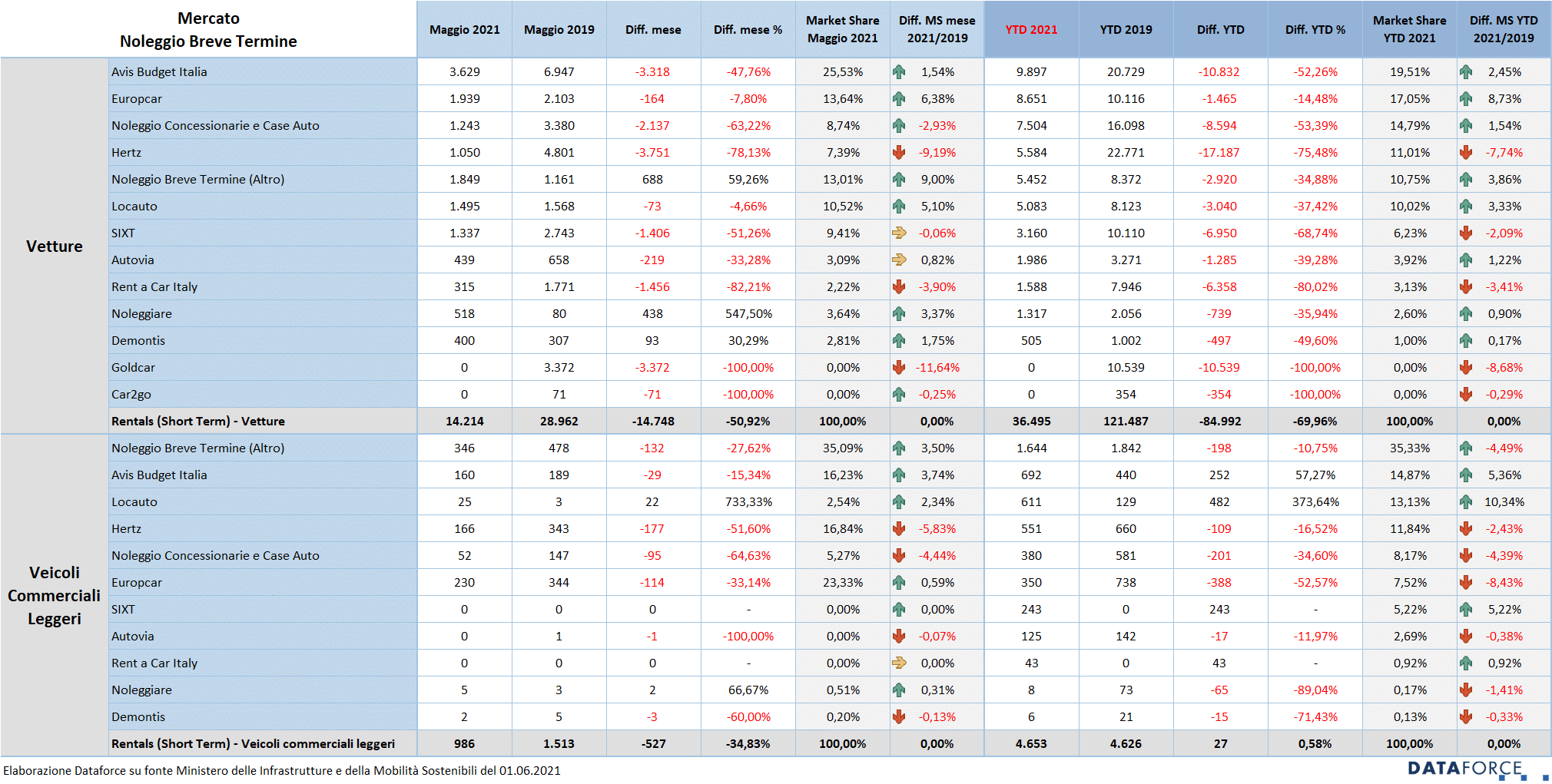Click the green monthly arrow in commercial Noleggiare row
Image resolution: width=1552 pixels, height=784 pixels.
coord(899,690)
